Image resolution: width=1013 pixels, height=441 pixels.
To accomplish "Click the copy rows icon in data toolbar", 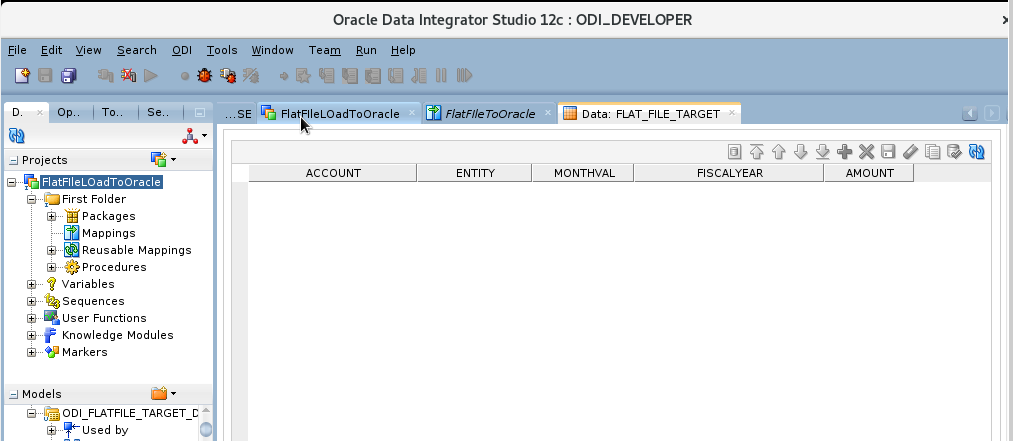I will pyautogui.click(x=932, y=152).
